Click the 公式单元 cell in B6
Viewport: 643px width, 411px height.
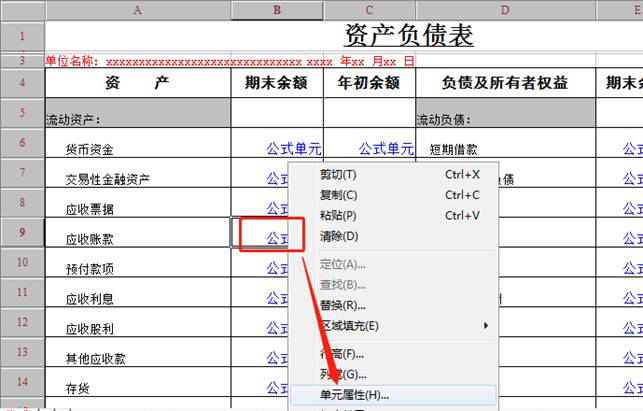click(293, 149)
